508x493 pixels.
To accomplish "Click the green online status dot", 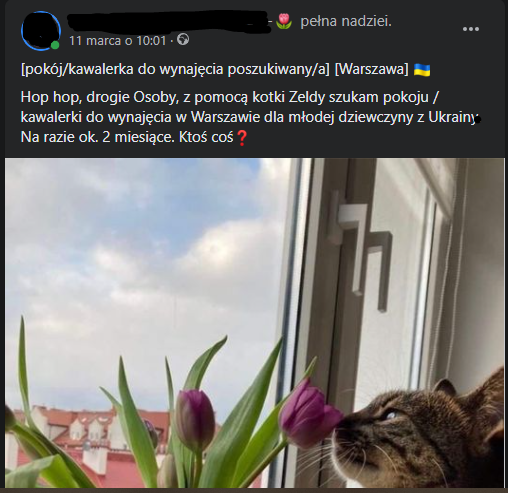I will click(55, 45).
